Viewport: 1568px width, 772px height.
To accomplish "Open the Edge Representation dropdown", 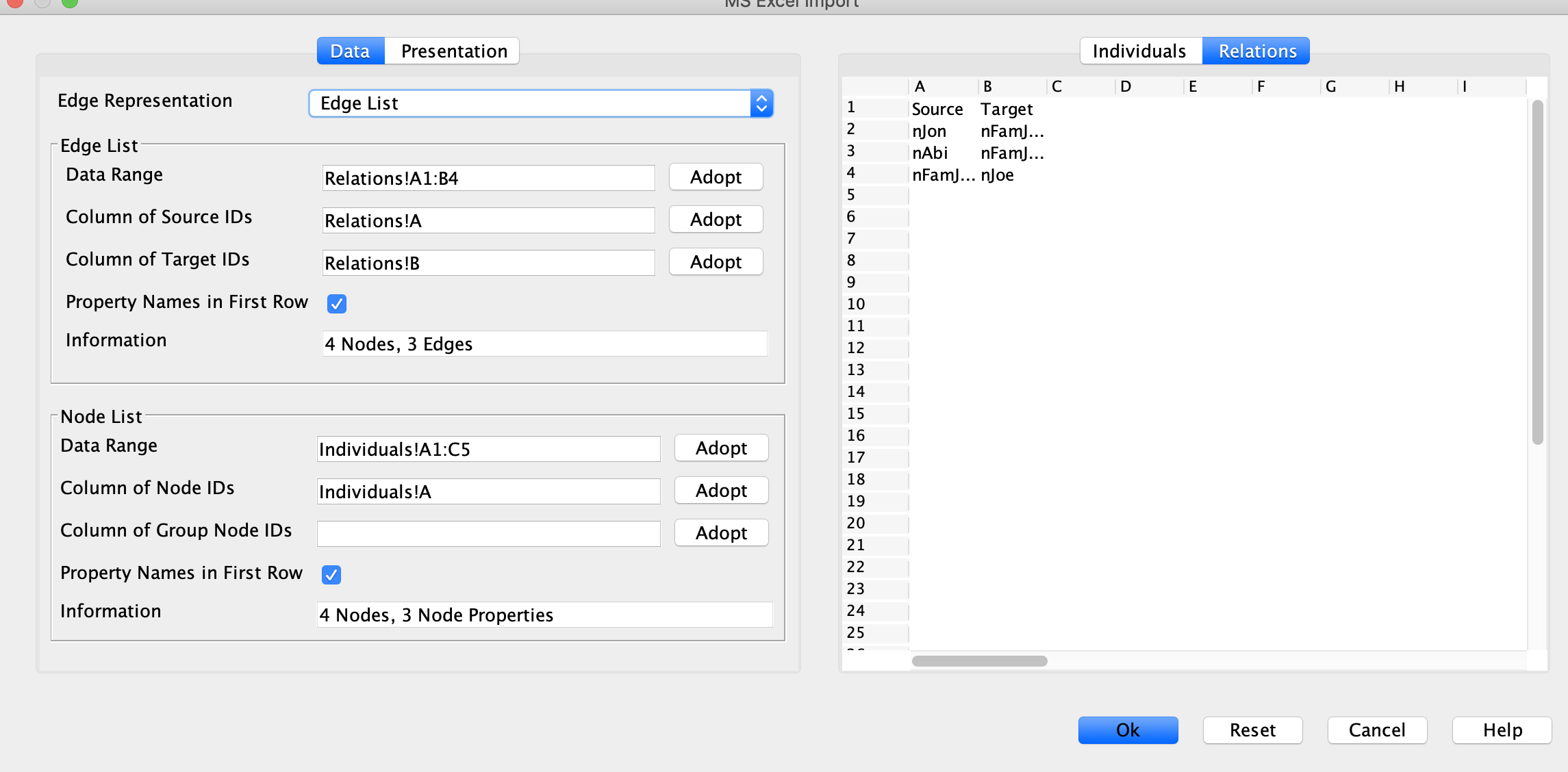I will (x=541, y=103).
